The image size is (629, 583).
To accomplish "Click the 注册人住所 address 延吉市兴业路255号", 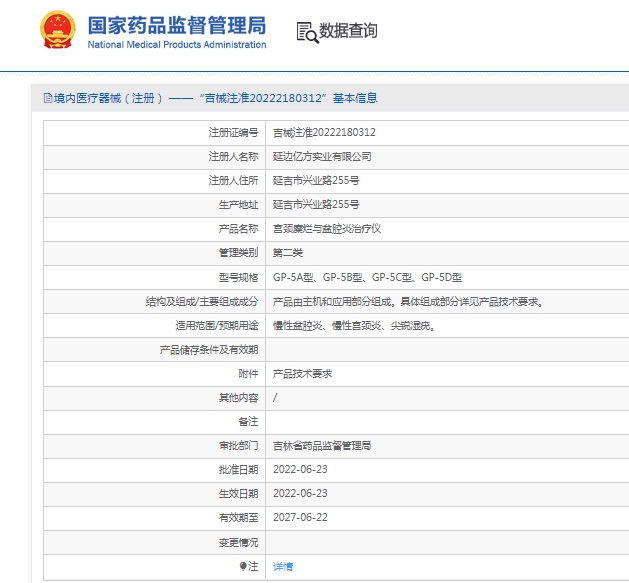I will (316, 181).
